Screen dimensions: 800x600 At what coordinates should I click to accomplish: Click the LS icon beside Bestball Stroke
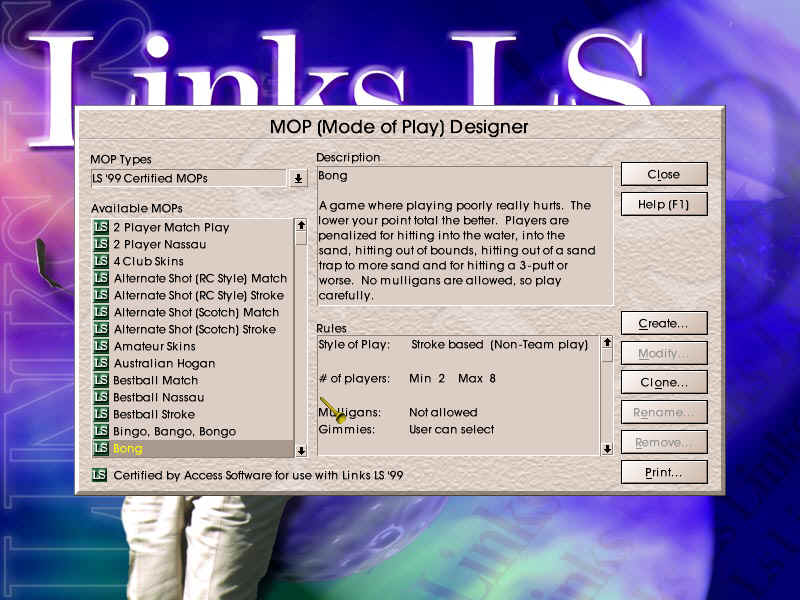click(x=101, y=414)
